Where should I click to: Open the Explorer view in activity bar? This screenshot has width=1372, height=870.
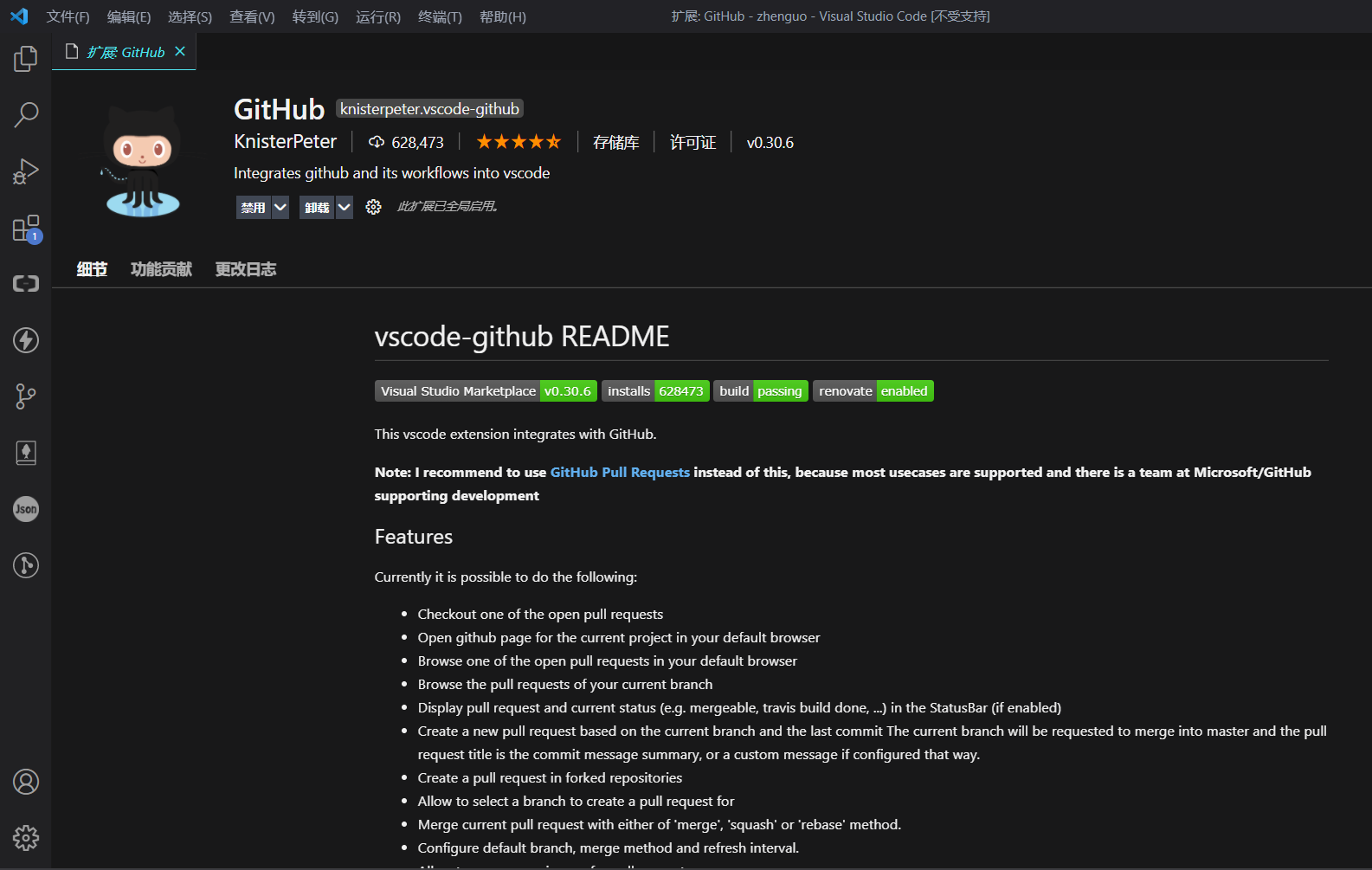pyautogui.click(x=26, y=59)
